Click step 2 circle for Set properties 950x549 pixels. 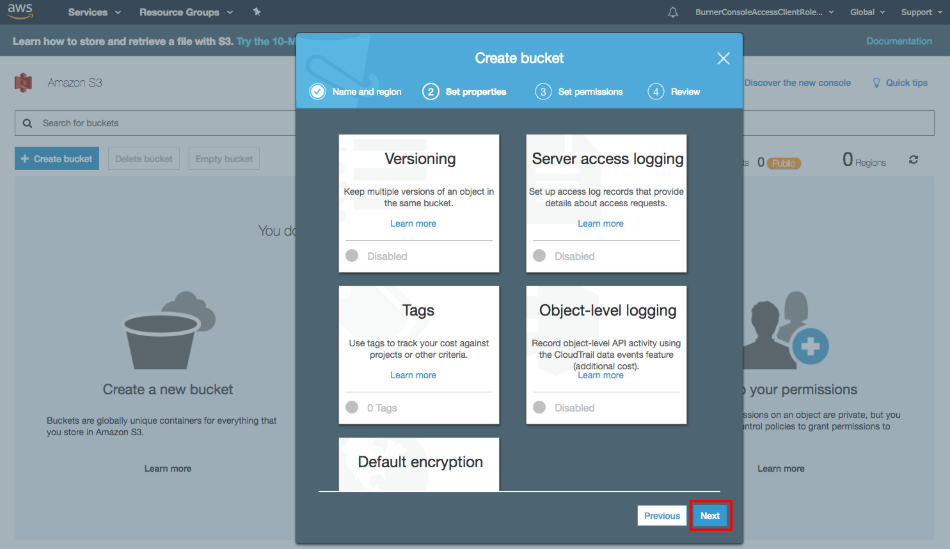pyautogui.click(x=430, y=92)
